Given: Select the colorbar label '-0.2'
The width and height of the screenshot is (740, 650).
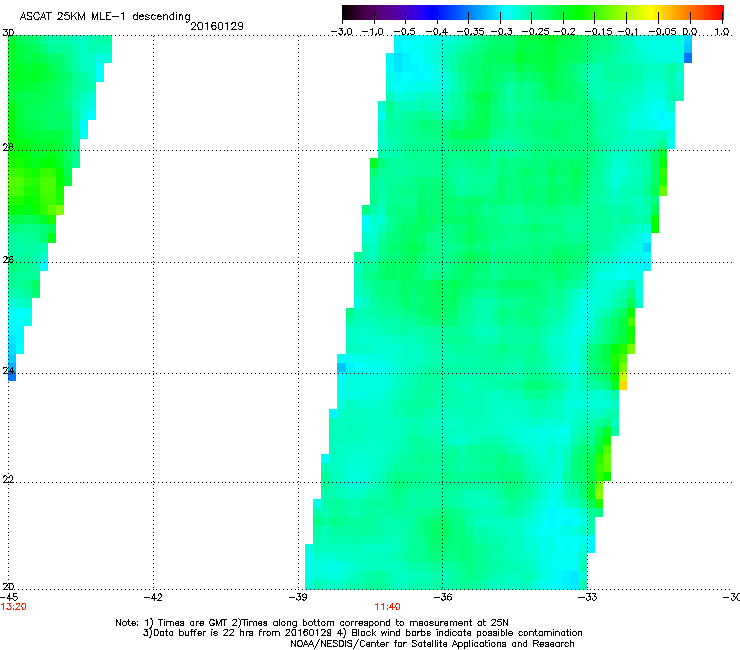Looking at the screenshot, I should (x=564, y=32).
